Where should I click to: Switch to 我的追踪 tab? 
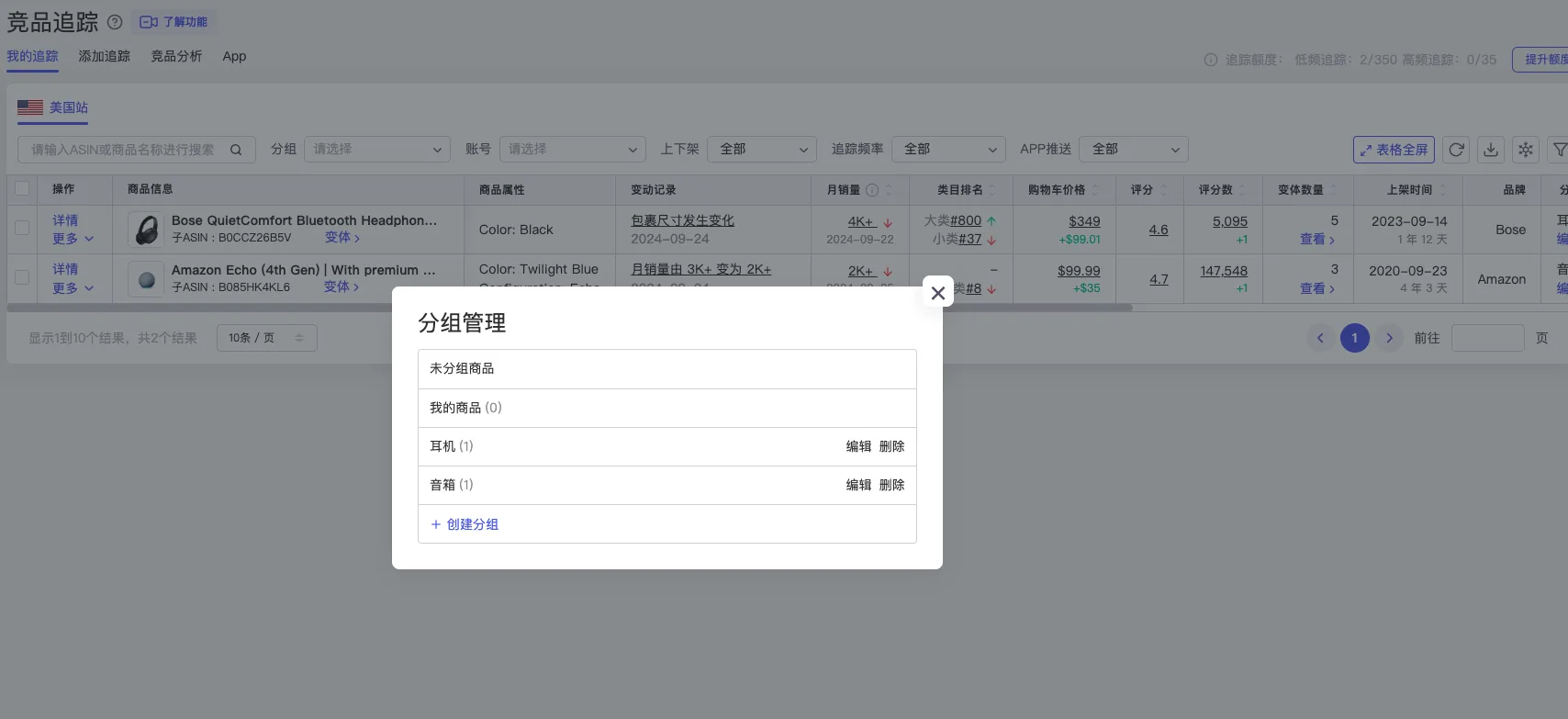(32, 57)
